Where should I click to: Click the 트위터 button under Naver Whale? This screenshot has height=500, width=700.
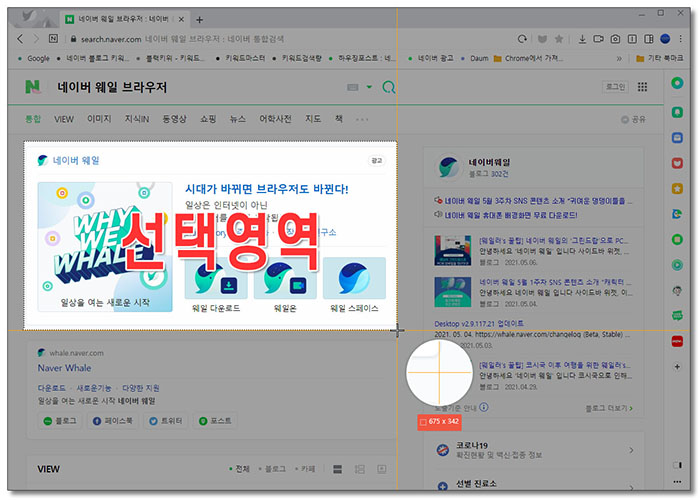166,421
